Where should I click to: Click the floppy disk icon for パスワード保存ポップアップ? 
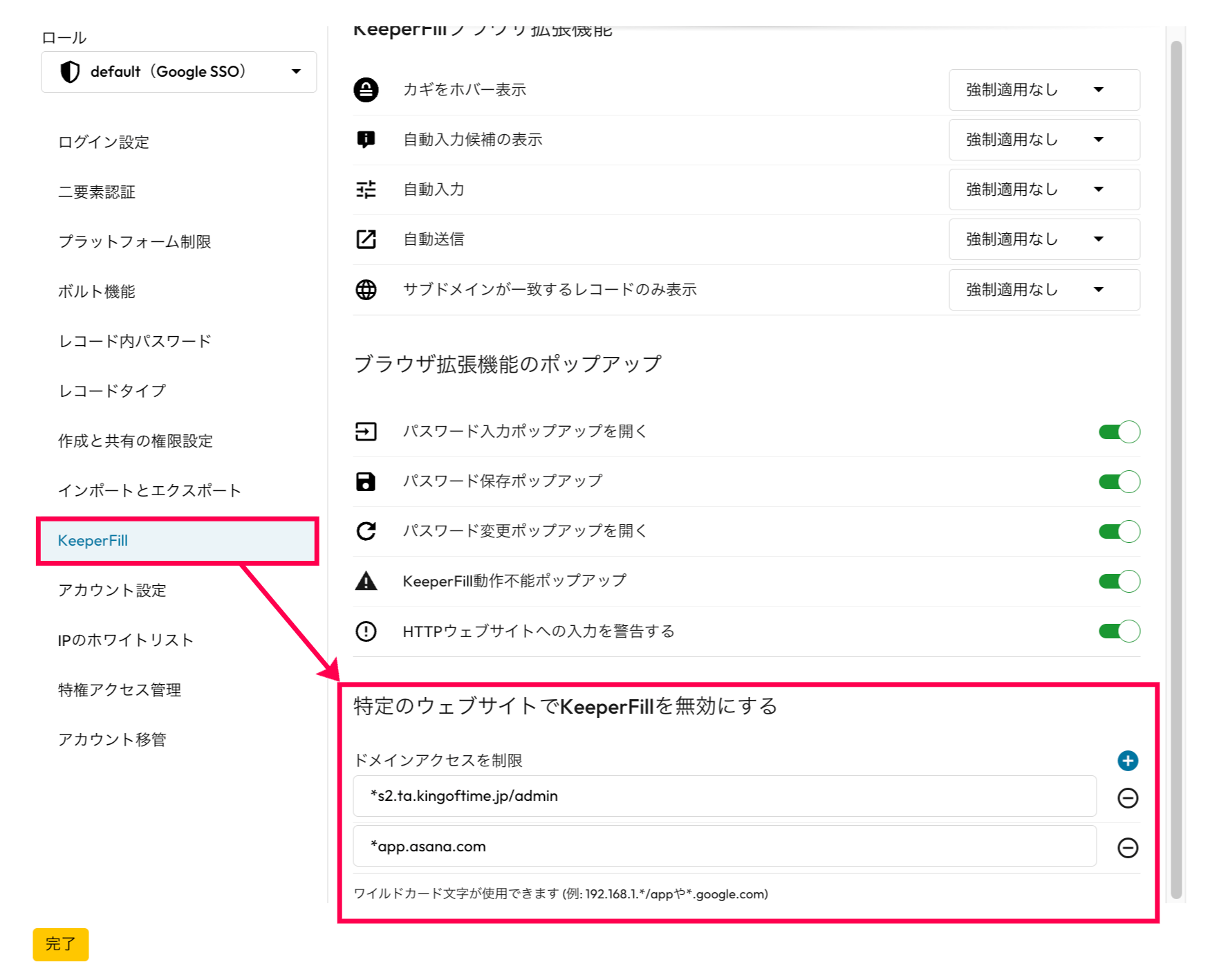366,481
